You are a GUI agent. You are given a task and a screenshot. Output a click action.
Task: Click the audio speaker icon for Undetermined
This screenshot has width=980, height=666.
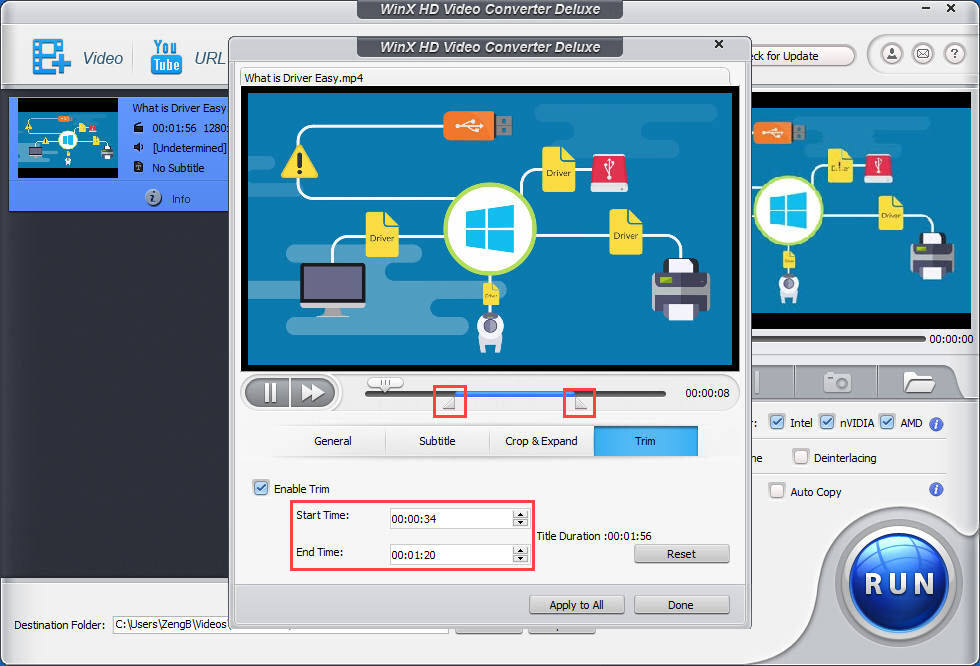click(139, 147)
